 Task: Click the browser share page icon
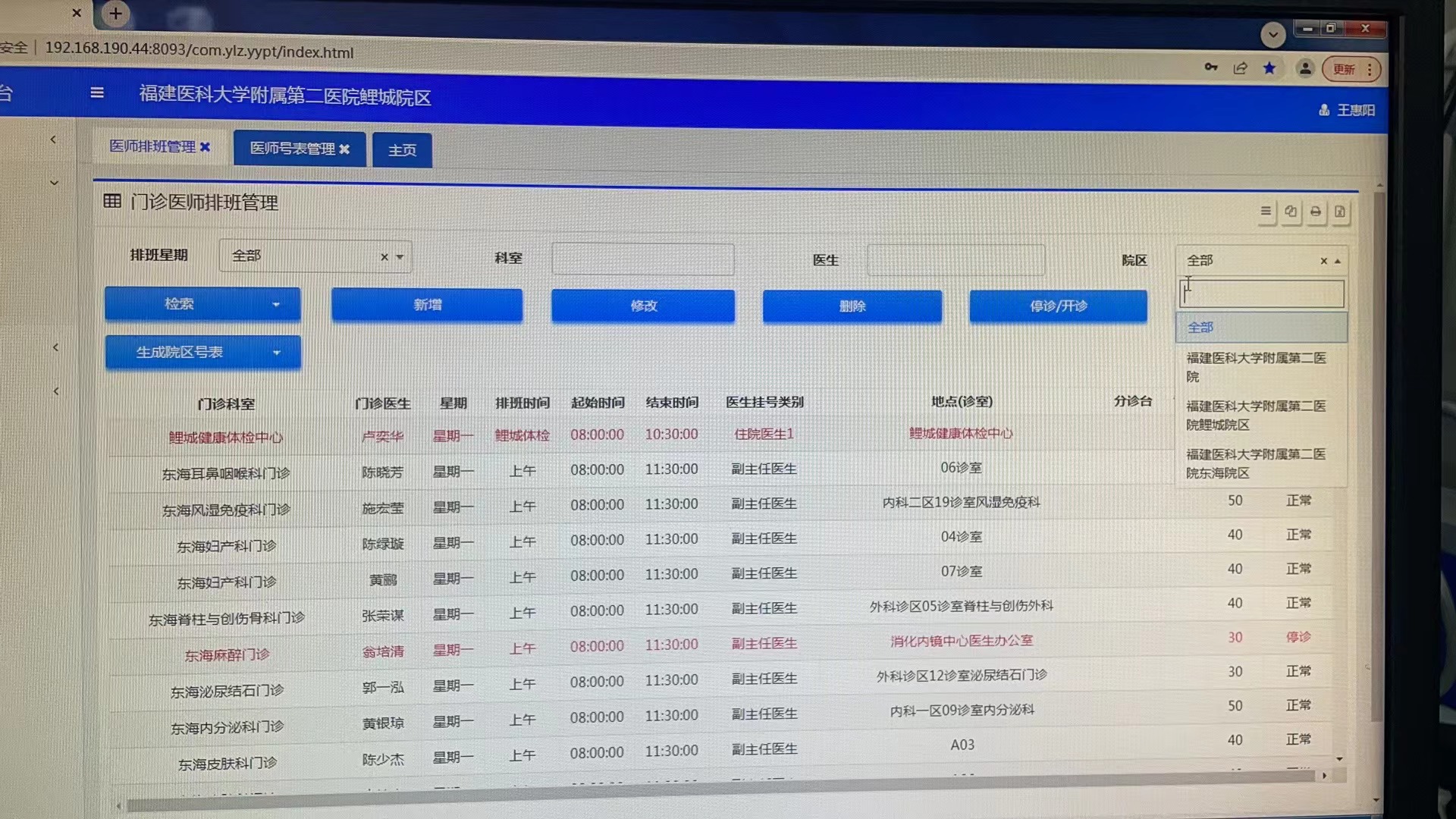tap(1241, 68)
